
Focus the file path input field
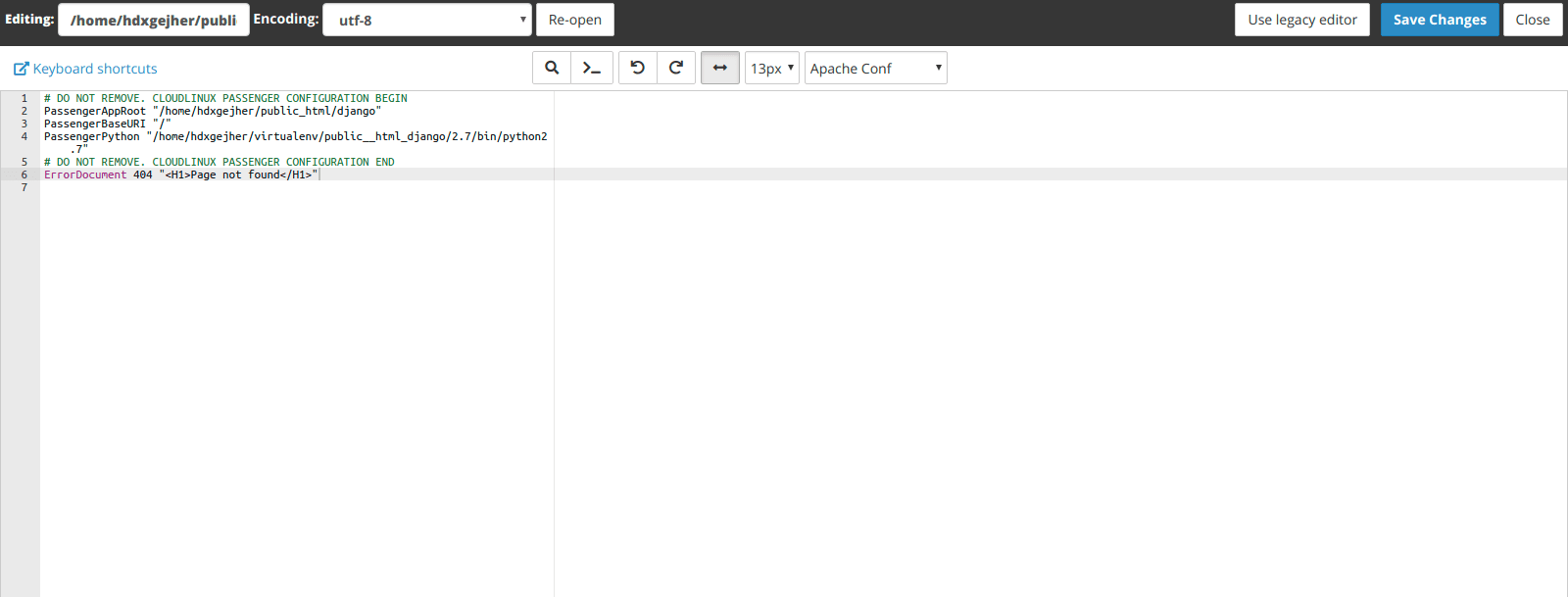pos(154,20)
